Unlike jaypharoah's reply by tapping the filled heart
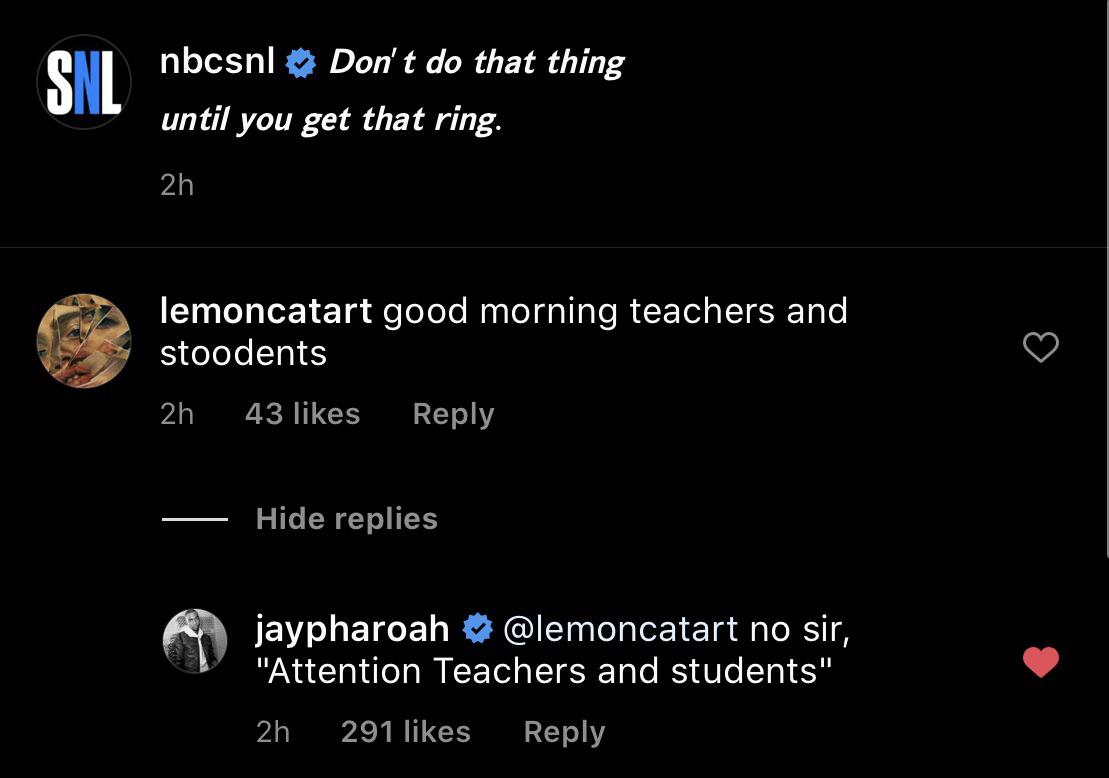The height and width of the screenshot is (778, 1109). click(1041, 661)
